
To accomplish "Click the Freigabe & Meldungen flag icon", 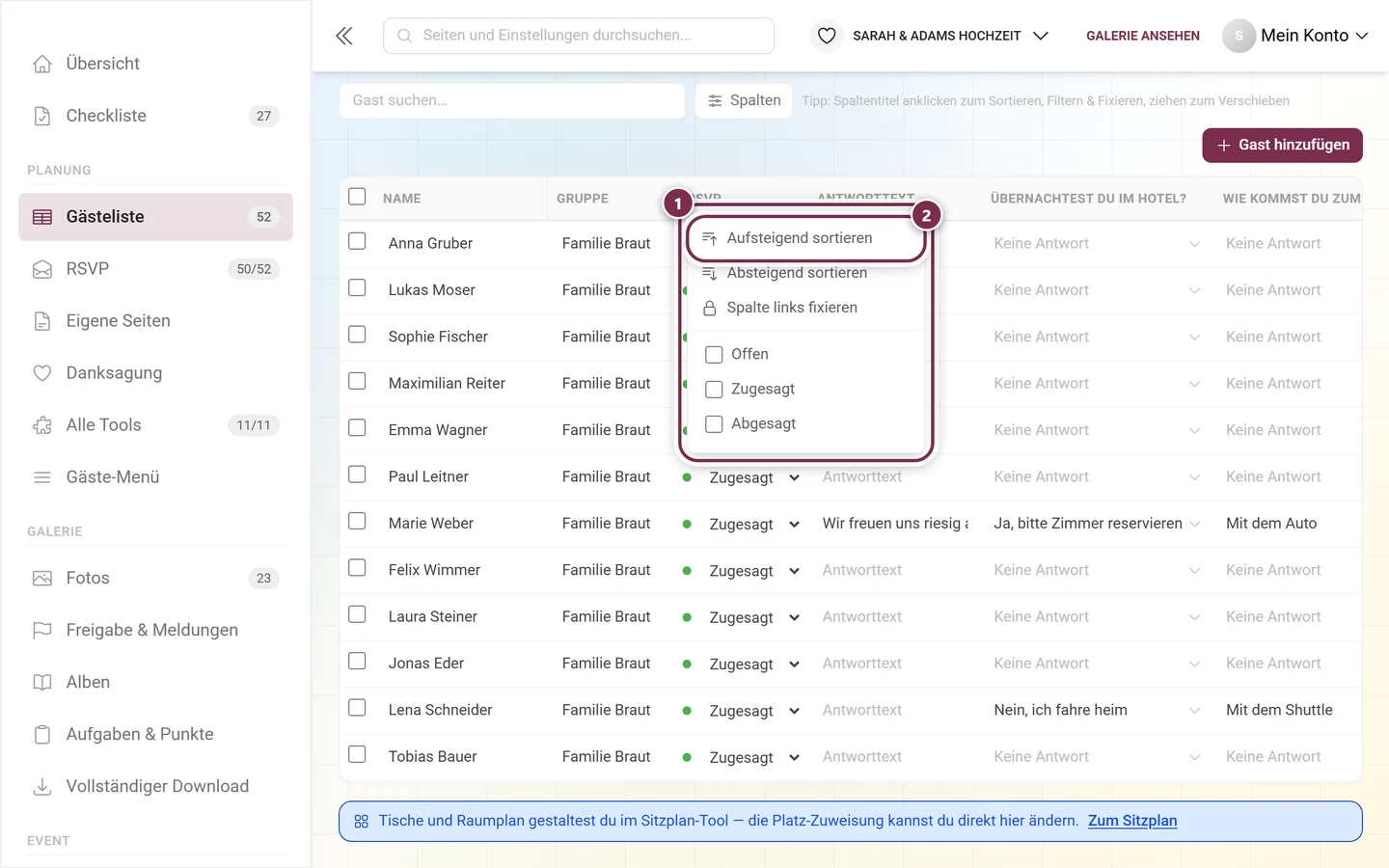I will click(42, 631).
